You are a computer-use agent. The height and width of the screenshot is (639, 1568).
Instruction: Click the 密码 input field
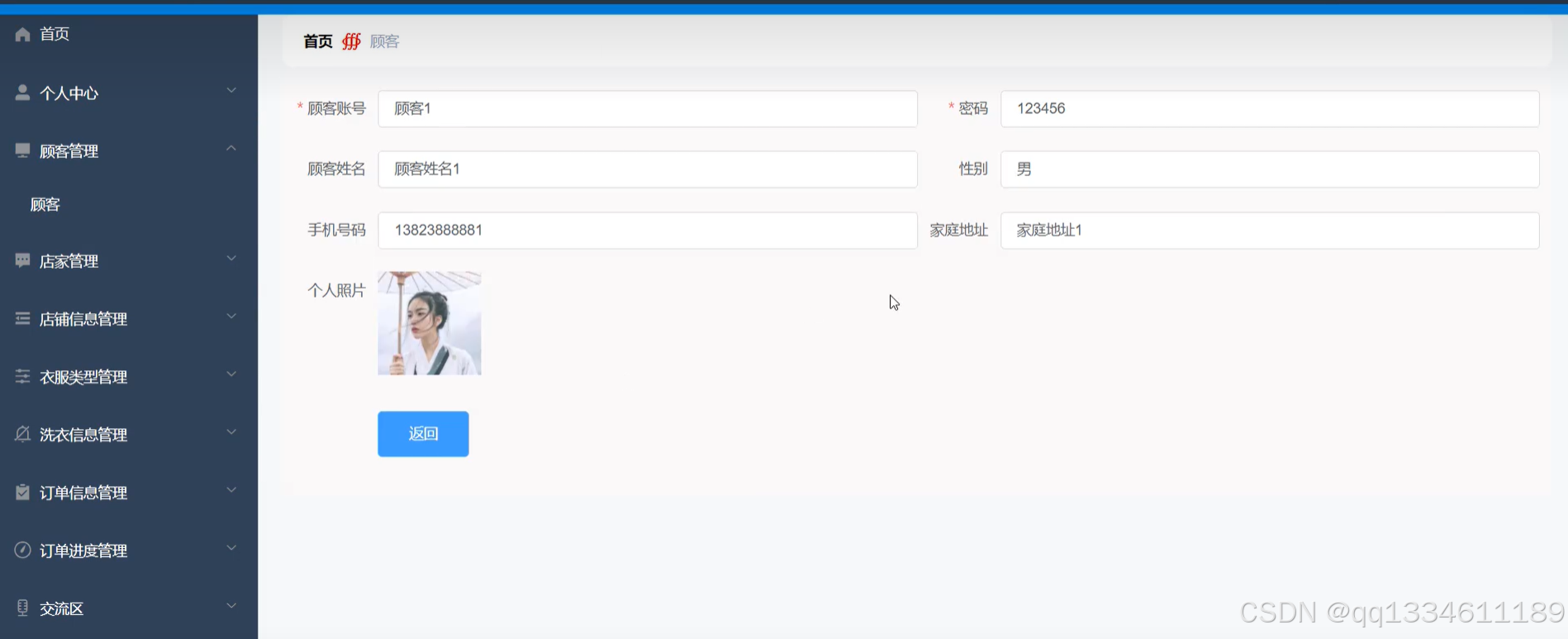tap(1270, 109)
